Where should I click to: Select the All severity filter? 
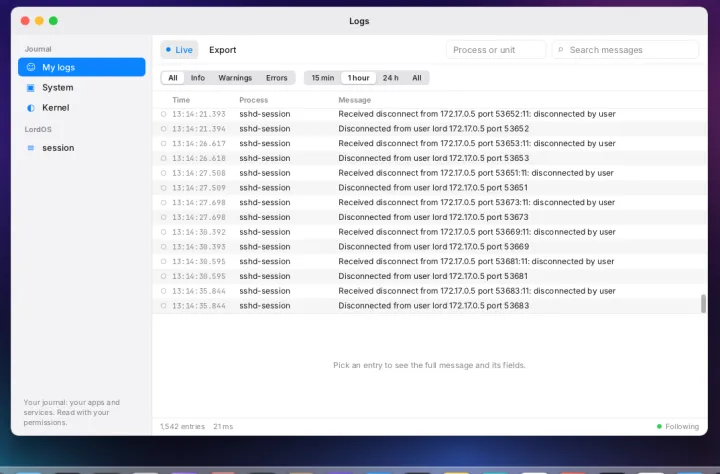[173, 78]
